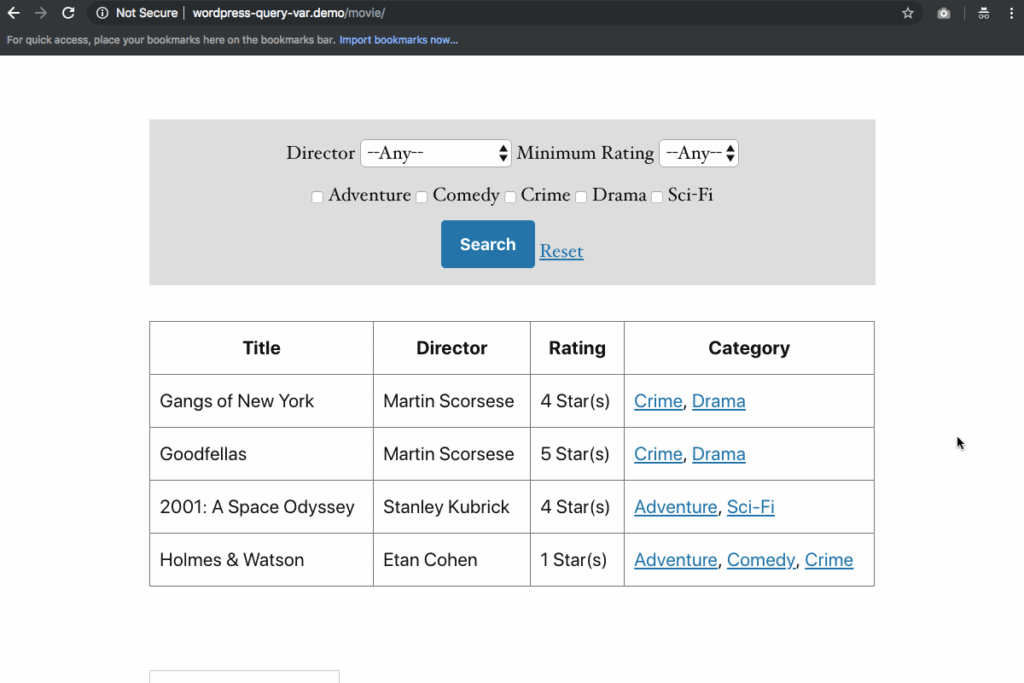Image resolution: width=1024 pixels, height=683 pixels.
Task: Reload the movie listing page
Action: click(x=67, y=14)
